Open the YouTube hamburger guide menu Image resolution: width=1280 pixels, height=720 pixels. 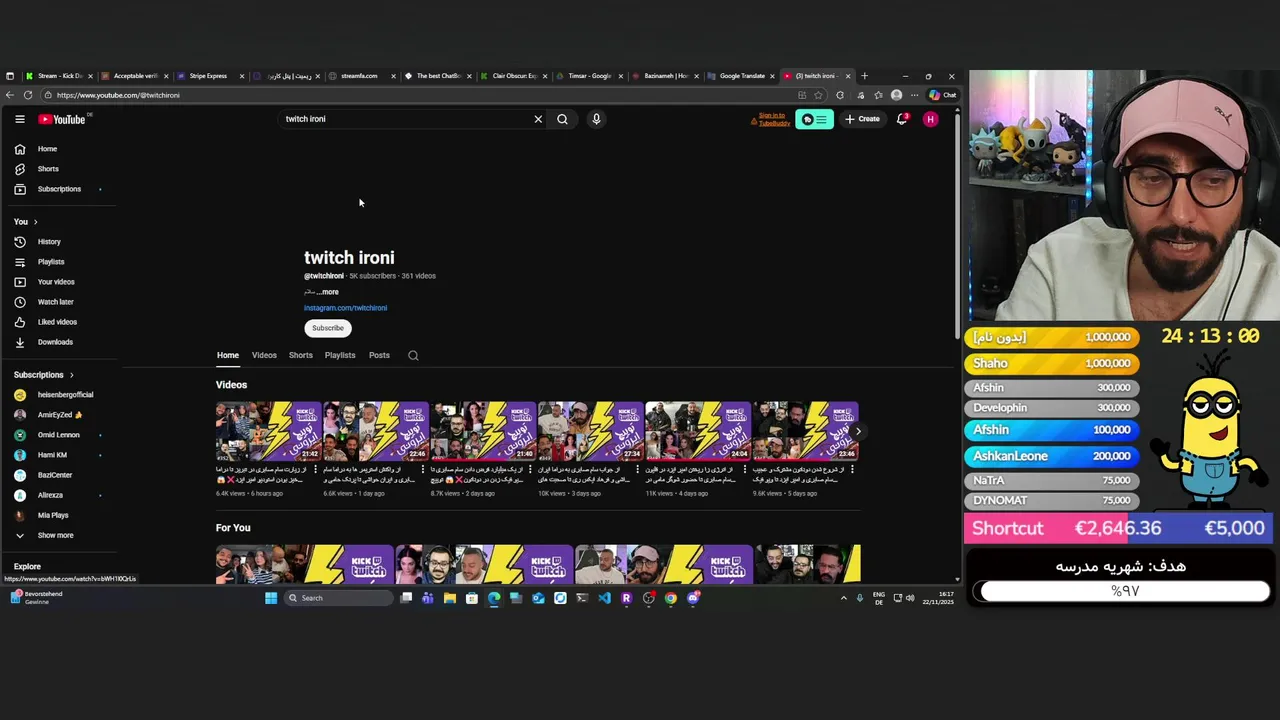coord(19,119)
